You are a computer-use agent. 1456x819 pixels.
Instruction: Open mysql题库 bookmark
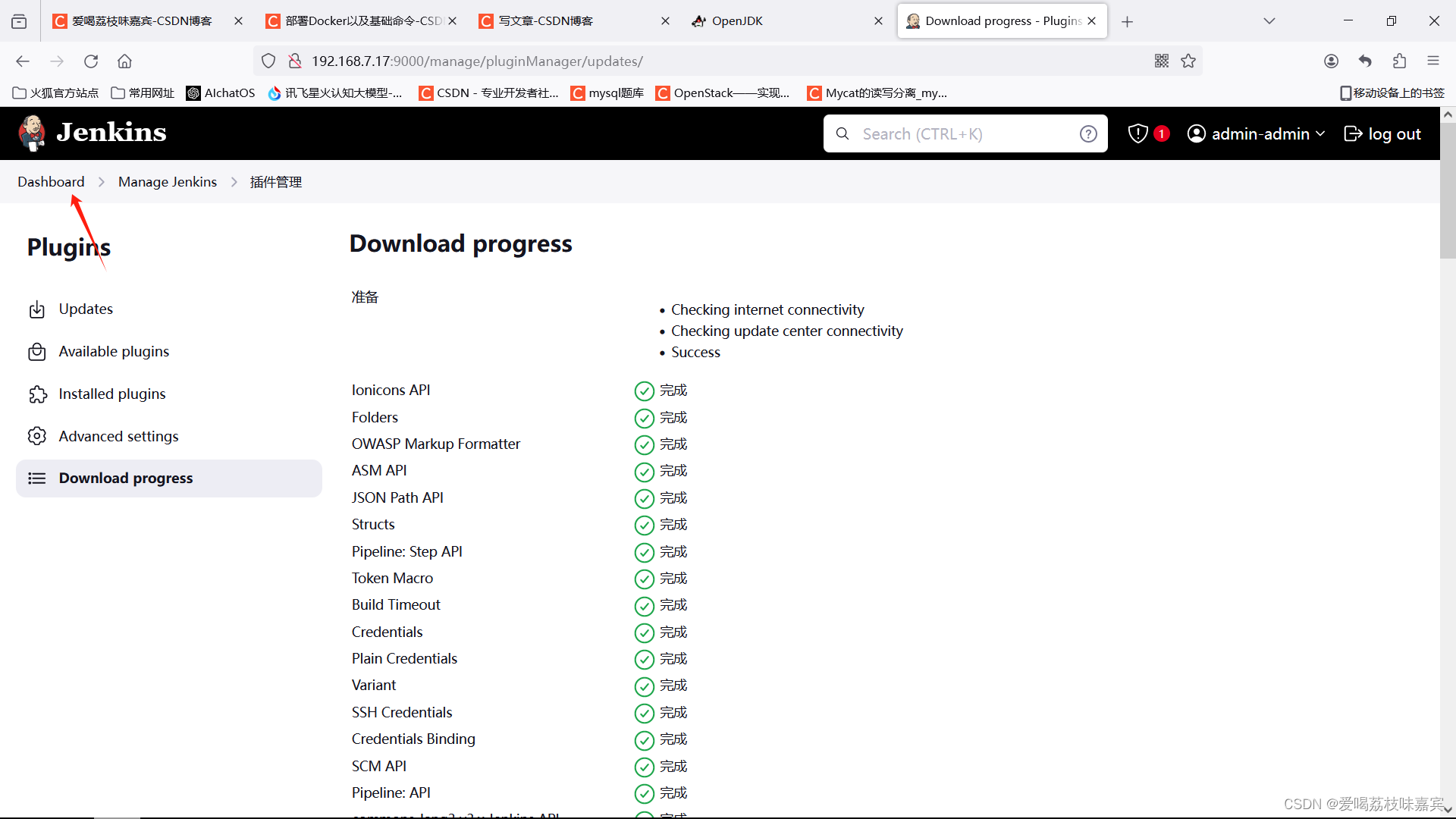pos(607,93)
